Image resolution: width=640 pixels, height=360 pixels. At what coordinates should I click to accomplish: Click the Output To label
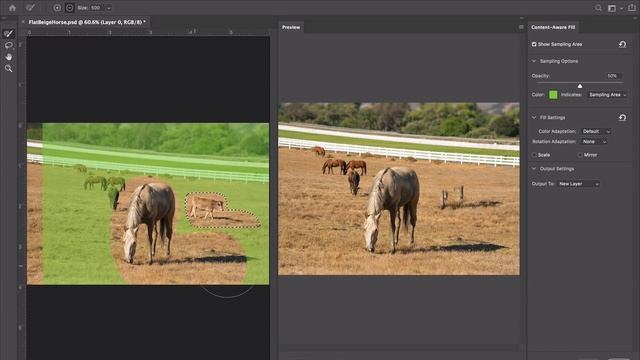pyautogui.click(x=543, y=184)
